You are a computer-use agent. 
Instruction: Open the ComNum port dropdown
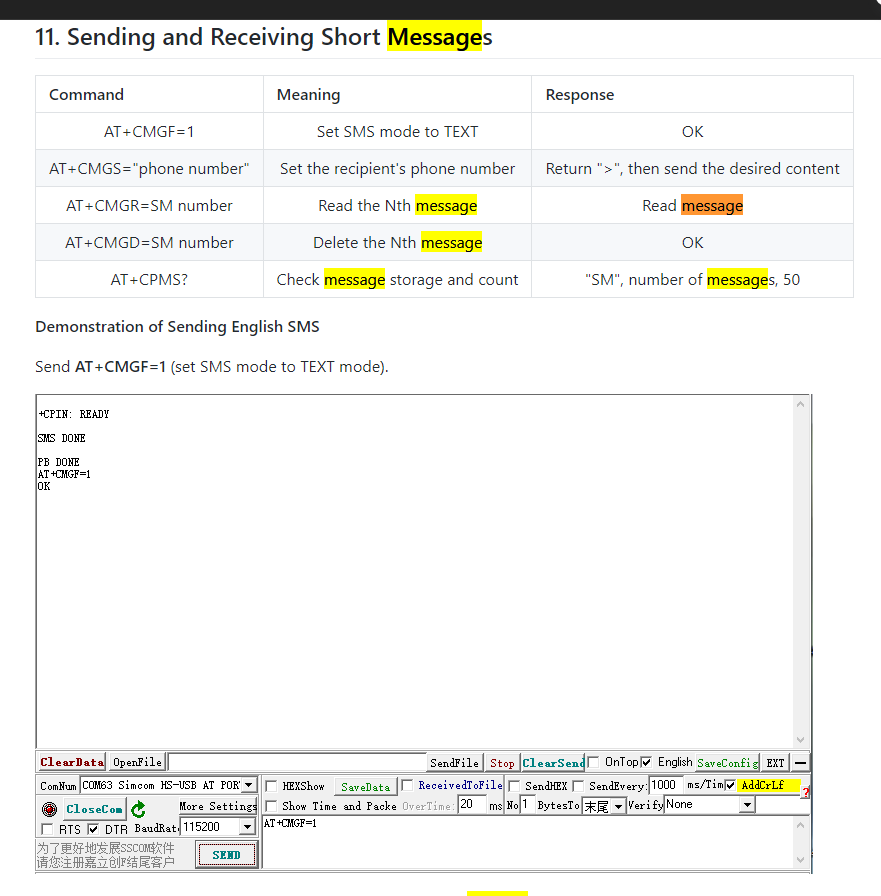pos(249,786)
